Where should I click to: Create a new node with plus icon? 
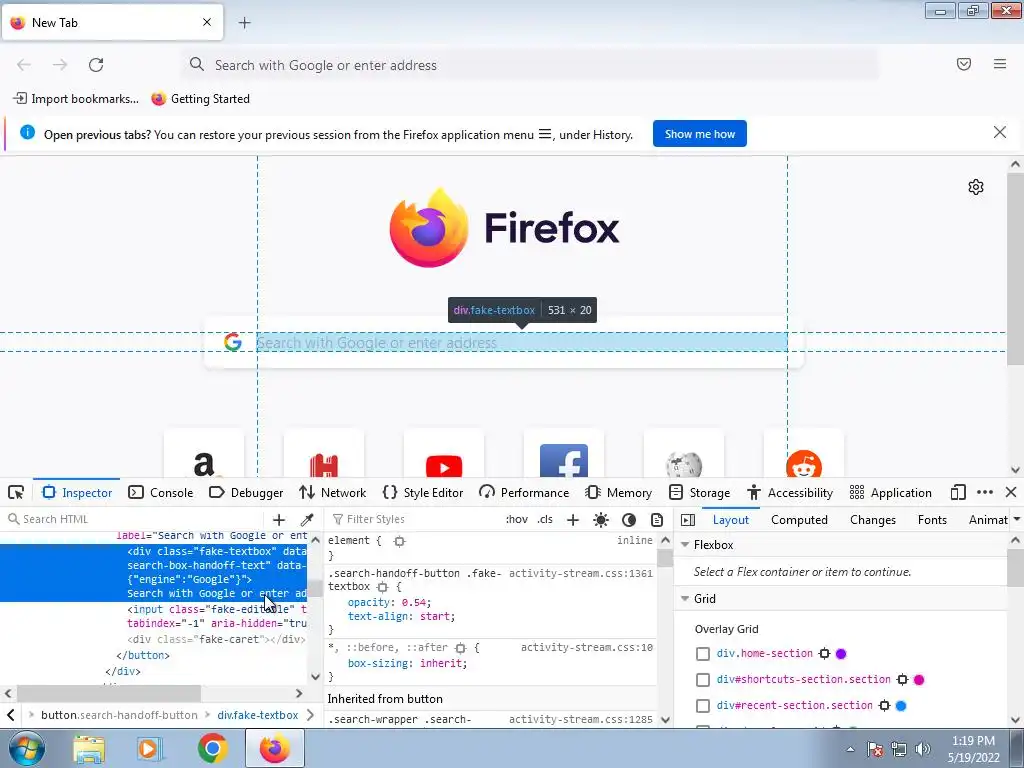(x=279, y=520)
